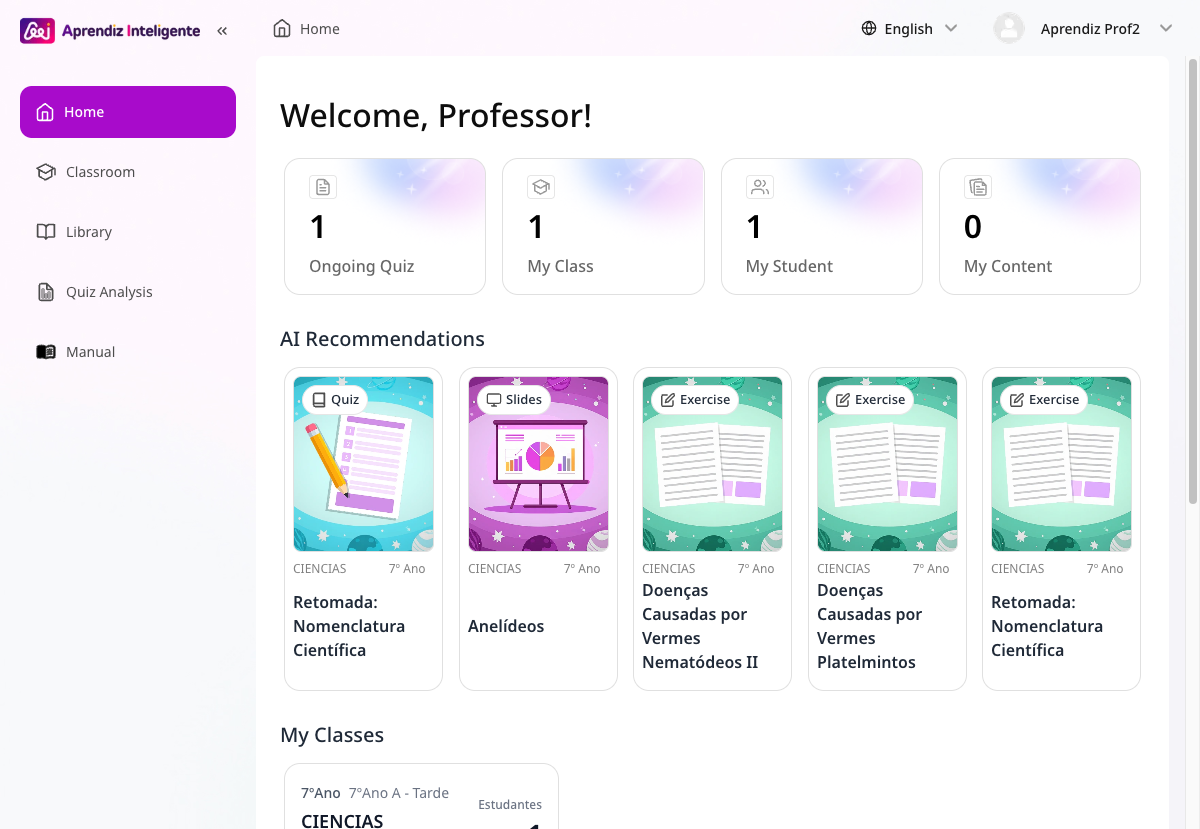1200x829 pixels.
Task: Click the Aprendiz Prof2 username
Action: point(1090,29)
